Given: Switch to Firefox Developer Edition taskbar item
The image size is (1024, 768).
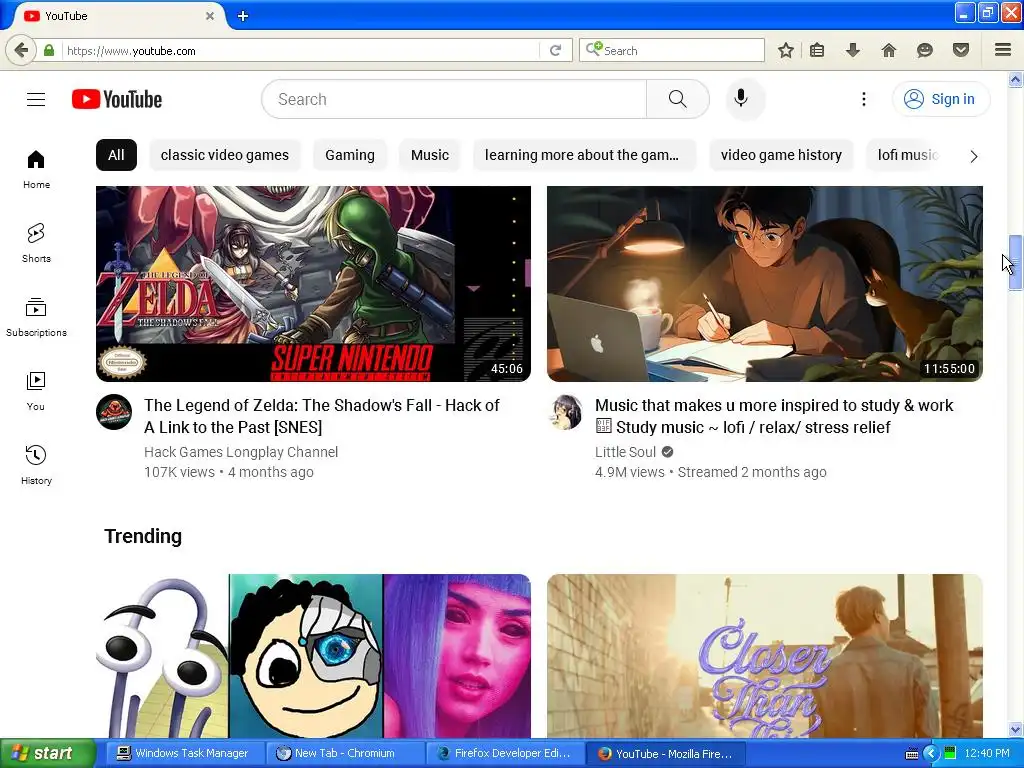Looking at the screenshot, I should pos(504,753).
